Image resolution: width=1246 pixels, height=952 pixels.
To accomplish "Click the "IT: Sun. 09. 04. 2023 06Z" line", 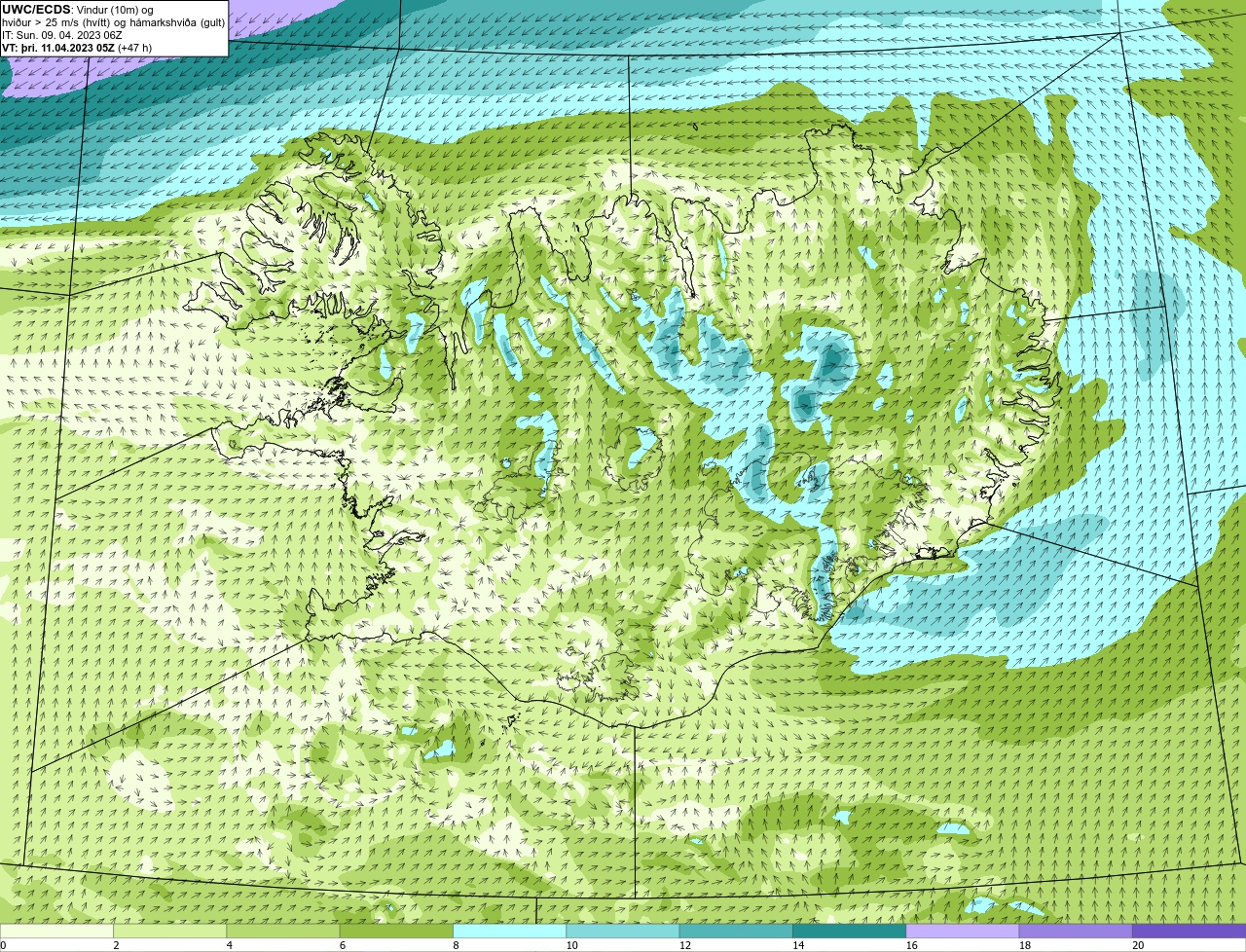I will click(61, 35).
